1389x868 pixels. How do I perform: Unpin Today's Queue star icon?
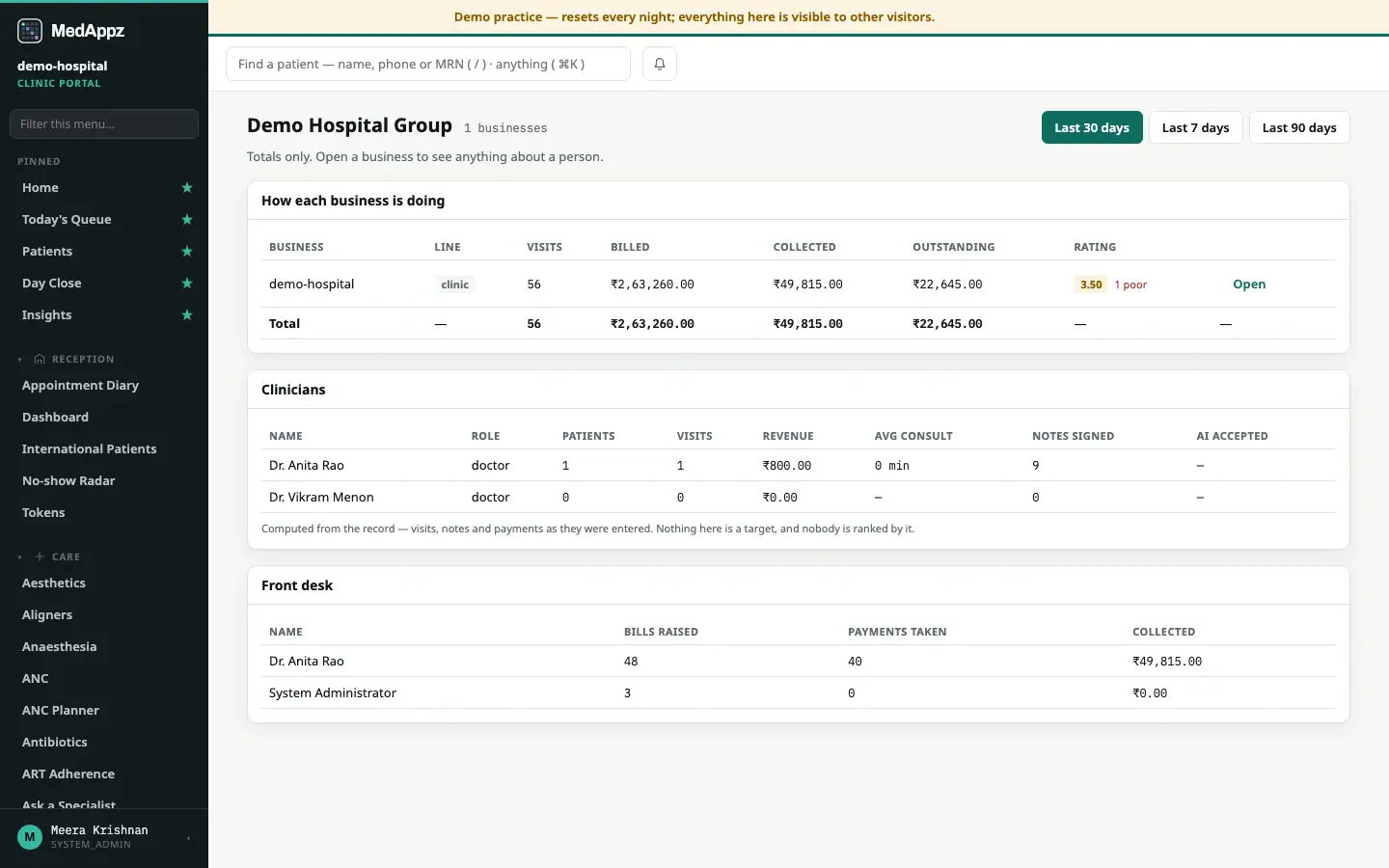pyautogui.click(x=187, y=220)
